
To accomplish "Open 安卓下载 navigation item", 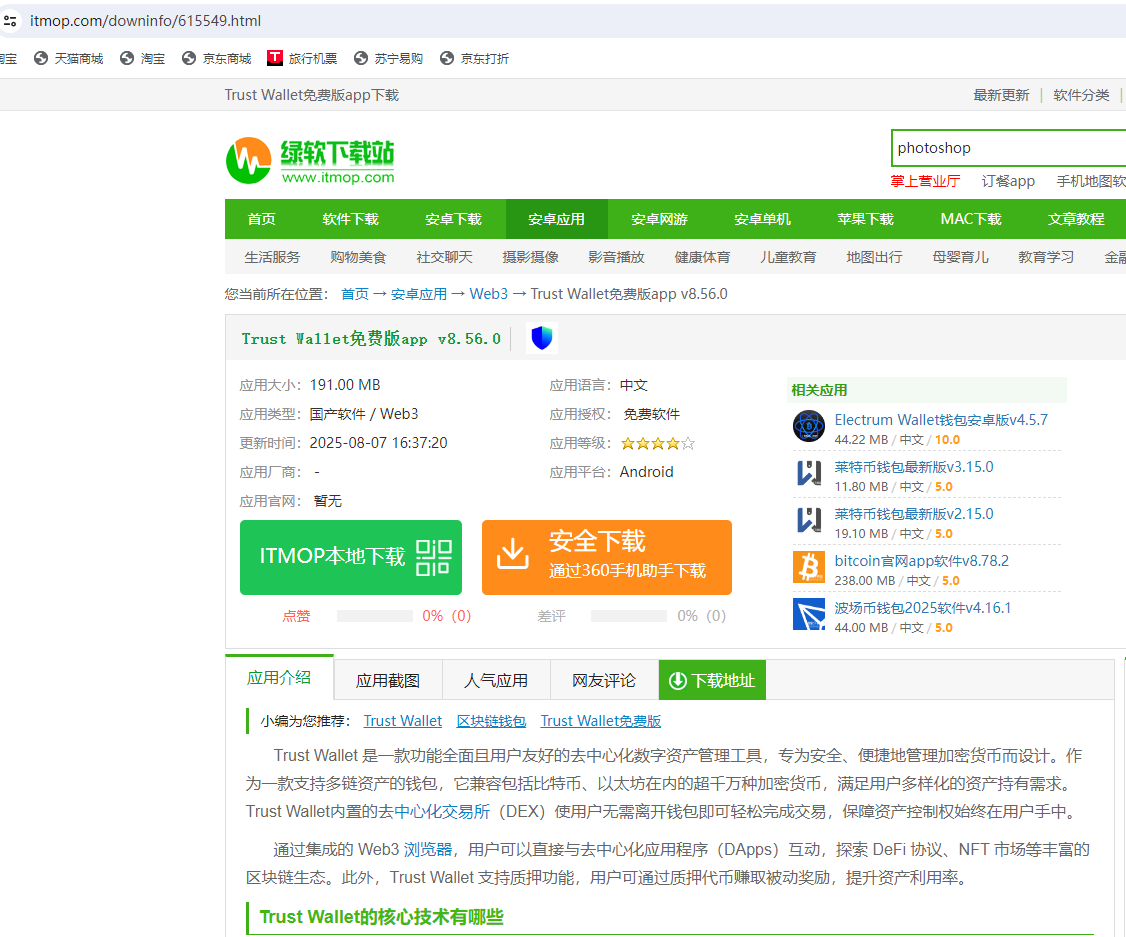I will 453,219.
